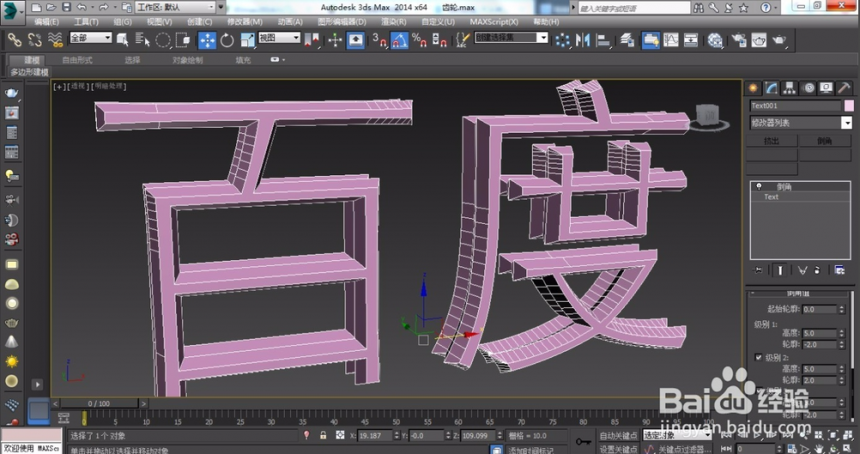Open the 修改器列表 modifier list dropdown
This screenshot has height=454, width=860.
[x=800, y=123]
